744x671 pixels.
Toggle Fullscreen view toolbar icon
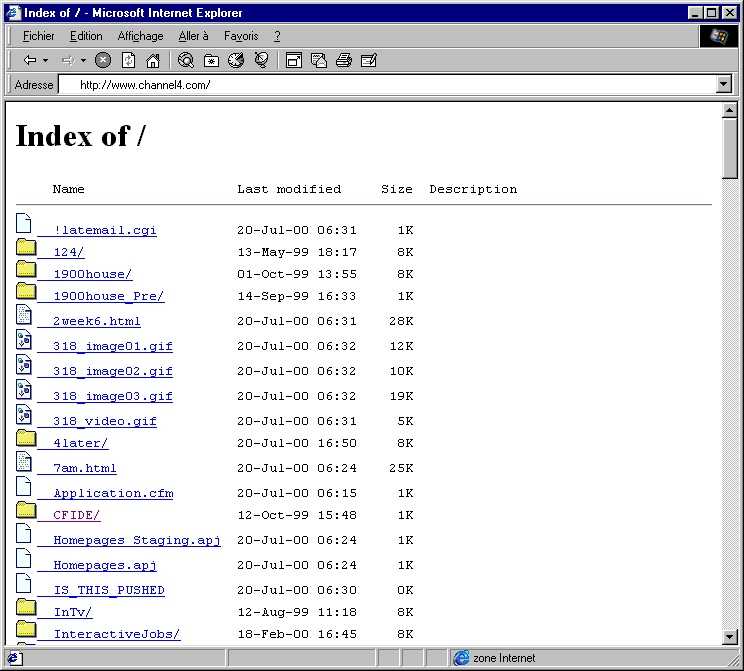pos(294,60)
